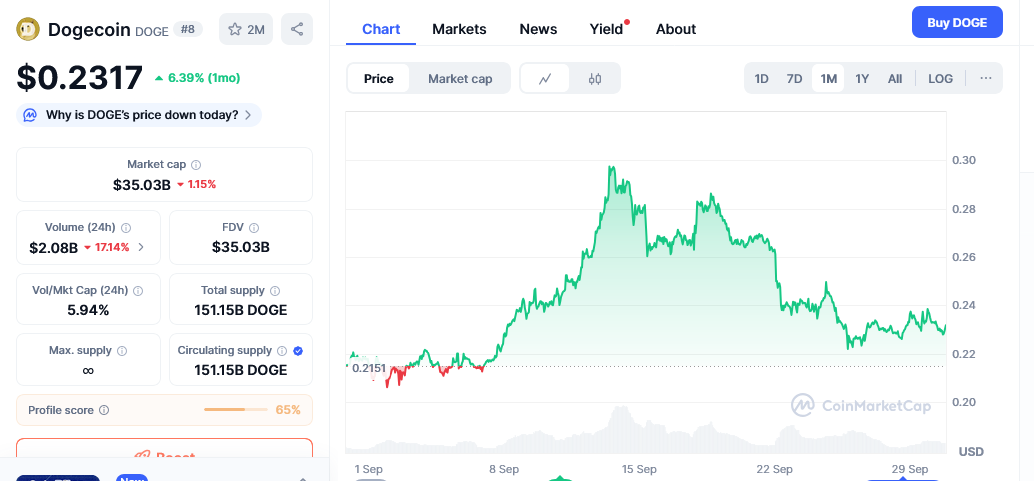Select the 7D time range

tap(794, 79)
